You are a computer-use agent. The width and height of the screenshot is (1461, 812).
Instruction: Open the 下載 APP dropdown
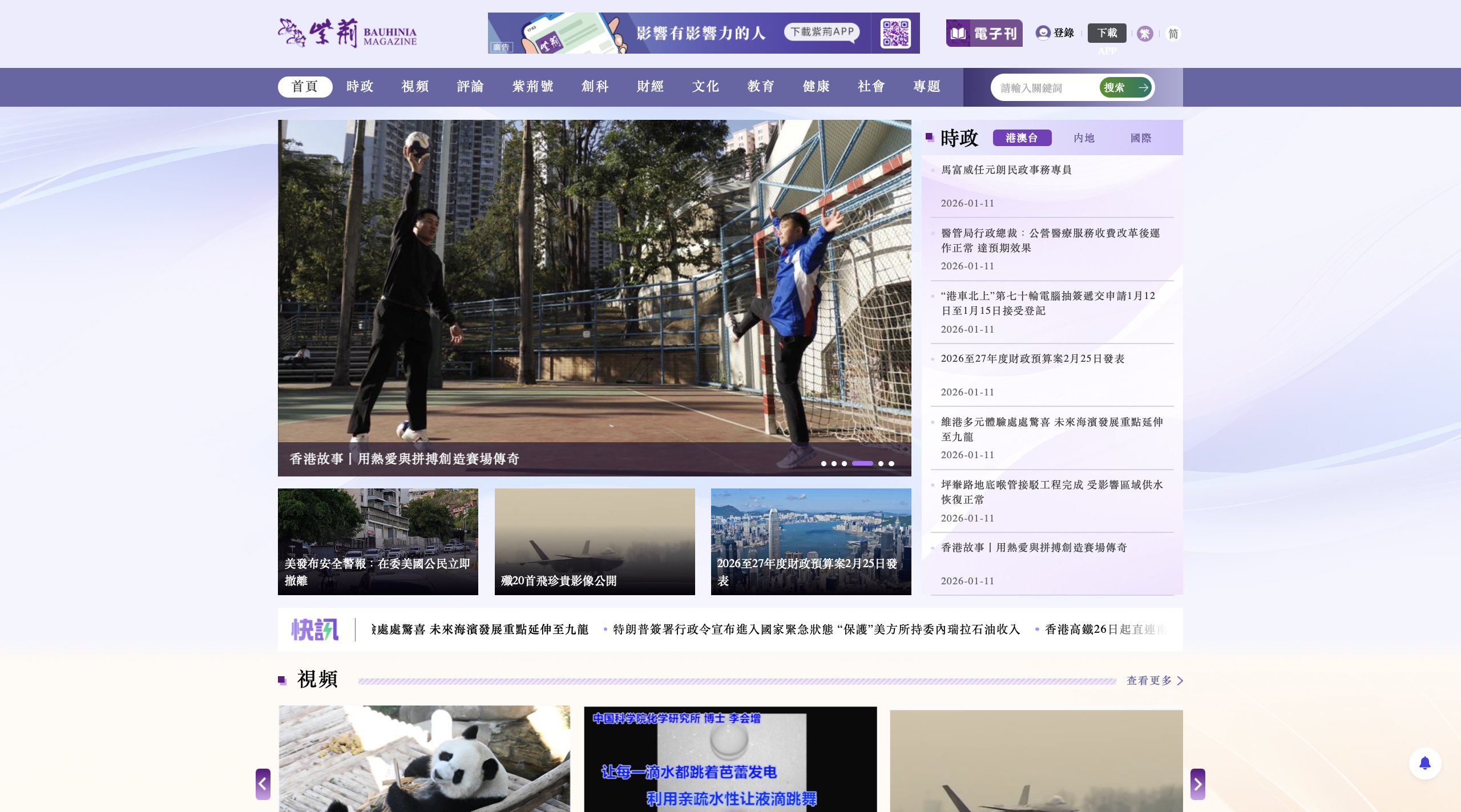[1107, 33]
